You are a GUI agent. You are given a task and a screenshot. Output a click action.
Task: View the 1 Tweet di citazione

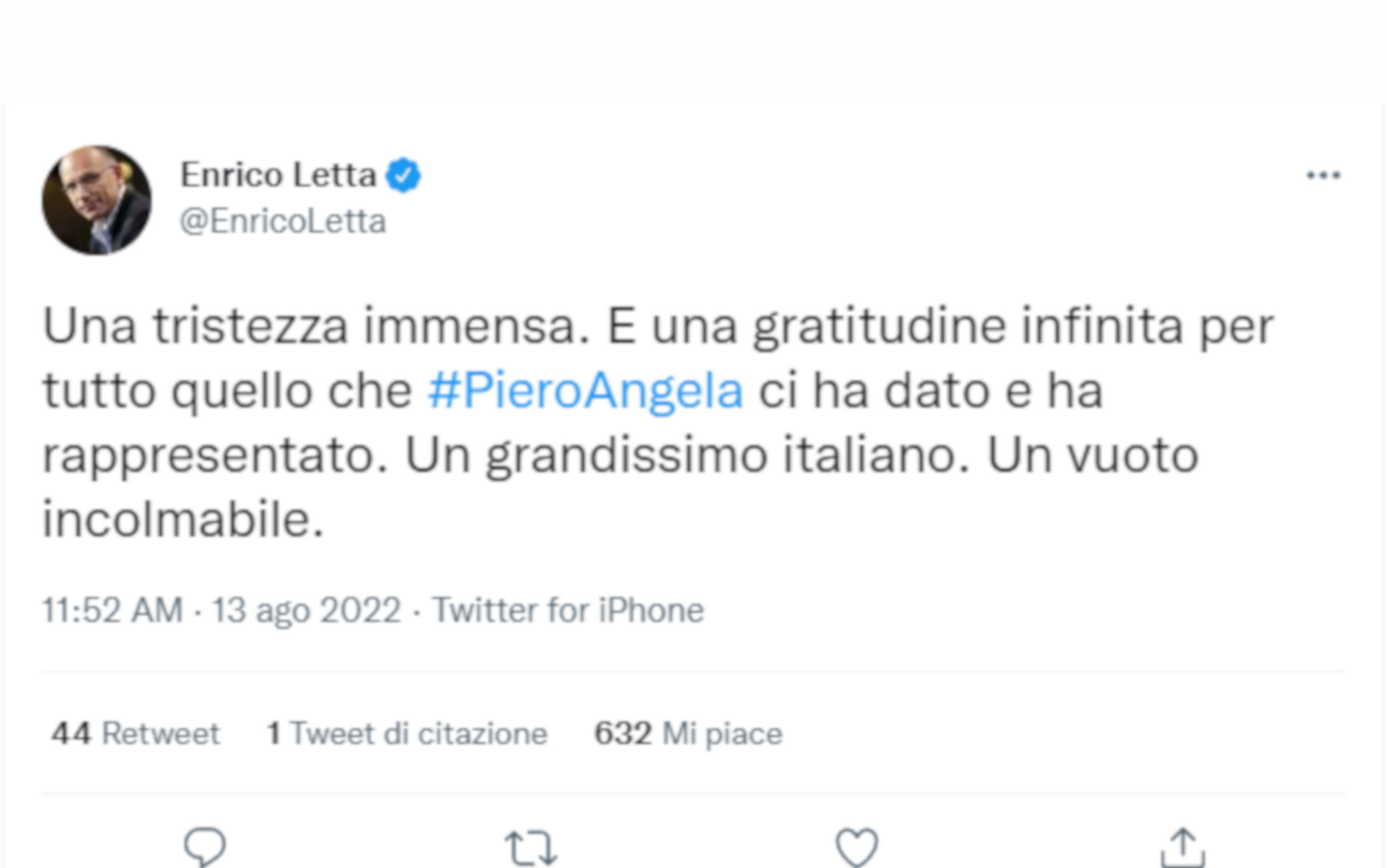click(407, 734)
